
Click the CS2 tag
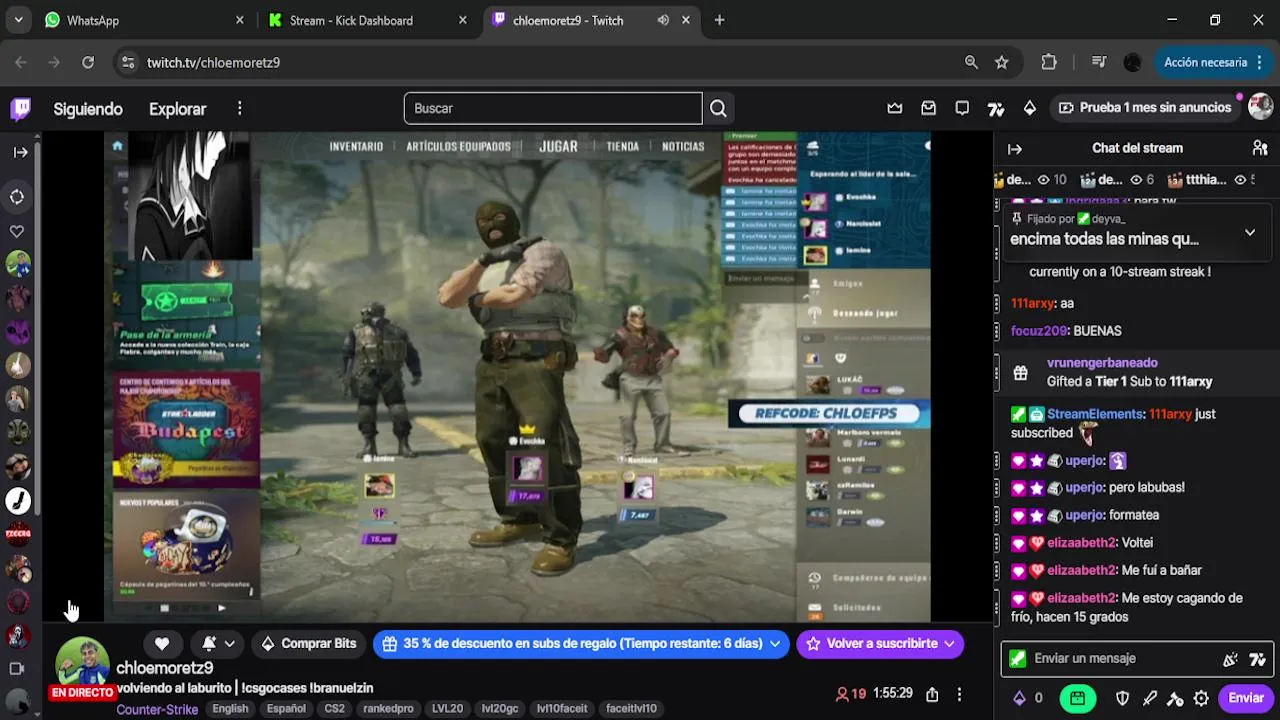tap(334, 709)
